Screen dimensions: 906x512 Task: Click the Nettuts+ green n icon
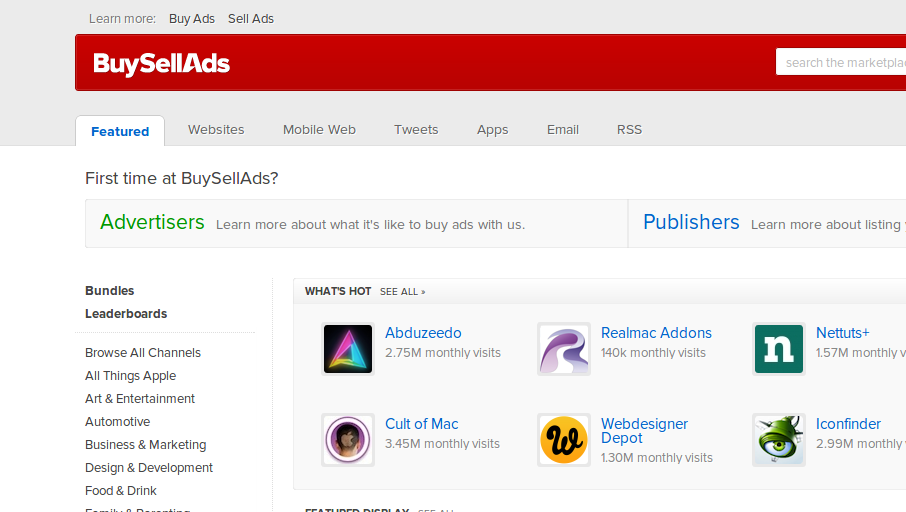pyautogui.click(x=779, y=349)
